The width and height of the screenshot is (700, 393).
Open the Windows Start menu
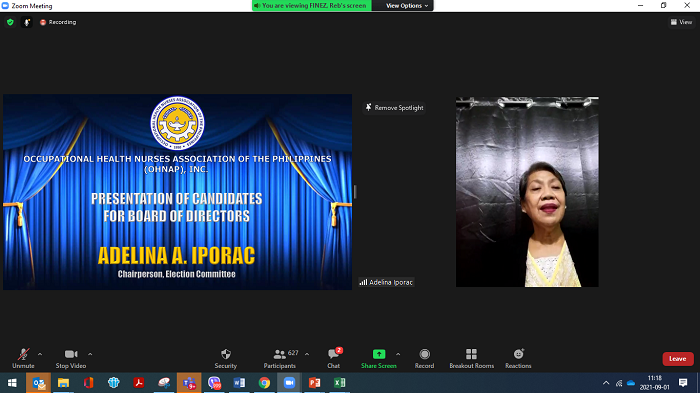point(12,383)
